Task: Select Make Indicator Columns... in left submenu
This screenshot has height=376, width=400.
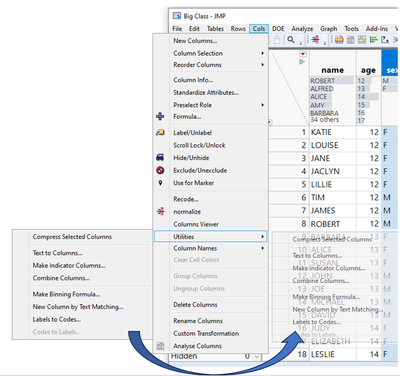Action: [x=69, y=265]
